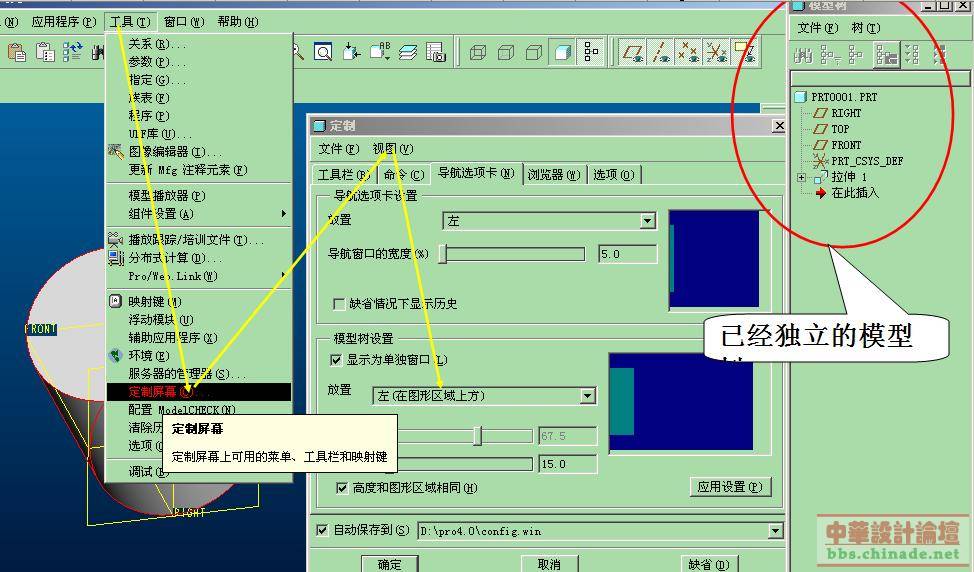Screen dimensions: 974x572
Task: Click the slider handle beside 67.5
Action: tap(477, 436)
